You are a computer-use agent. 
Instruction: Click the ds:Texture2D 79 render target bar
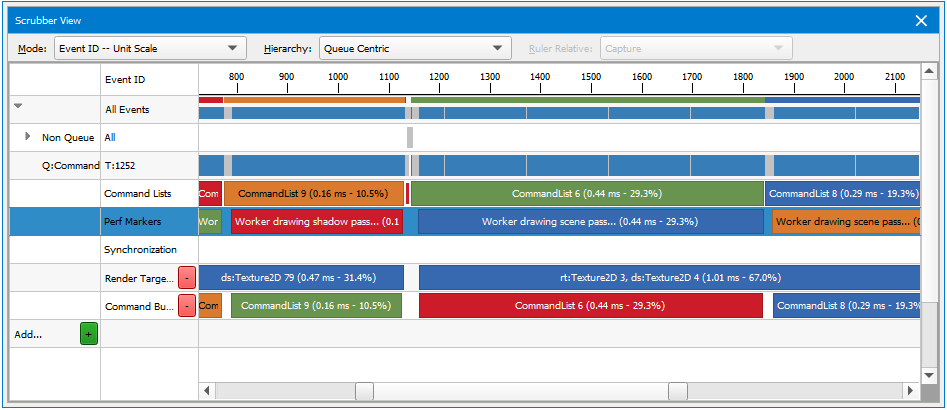(x=300, y=278)
